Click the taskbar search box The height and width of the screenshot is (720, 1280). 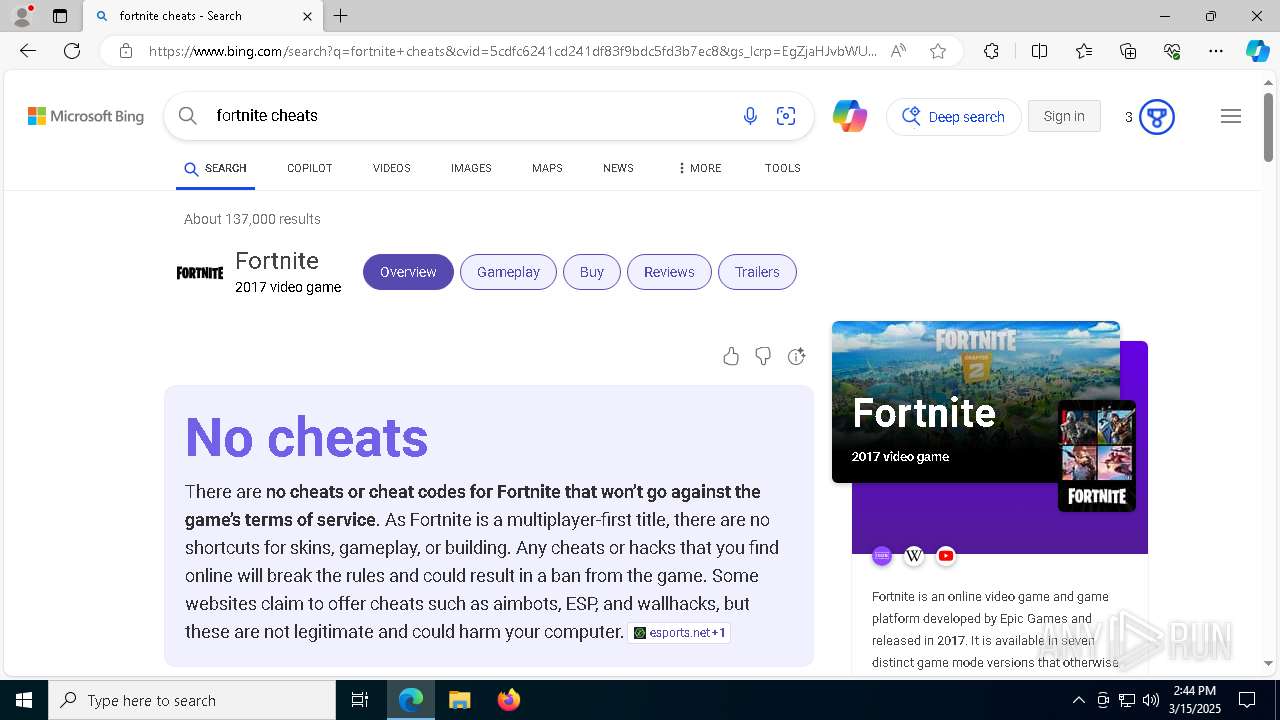pos(192,700)
